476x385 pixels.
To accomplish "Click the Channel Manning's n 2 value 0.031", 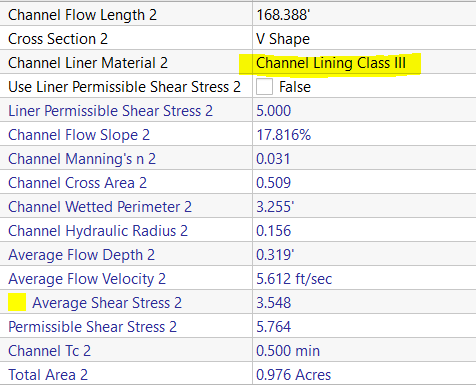I will pos(273,159).
